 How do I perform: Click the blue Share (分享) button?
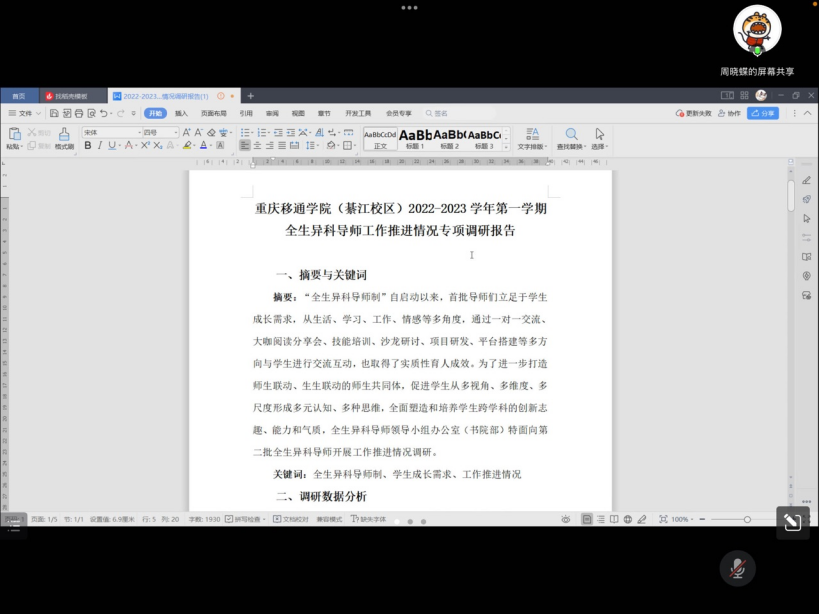coord(763,113)
